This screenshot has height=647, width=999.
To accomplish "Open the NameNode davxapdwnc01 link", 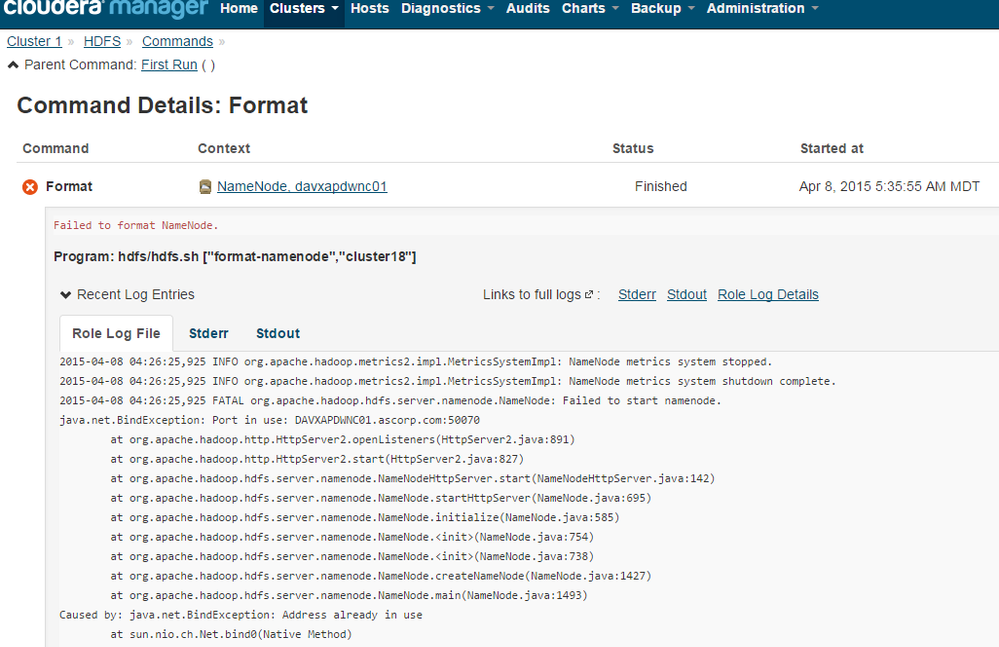I will 302,187.
